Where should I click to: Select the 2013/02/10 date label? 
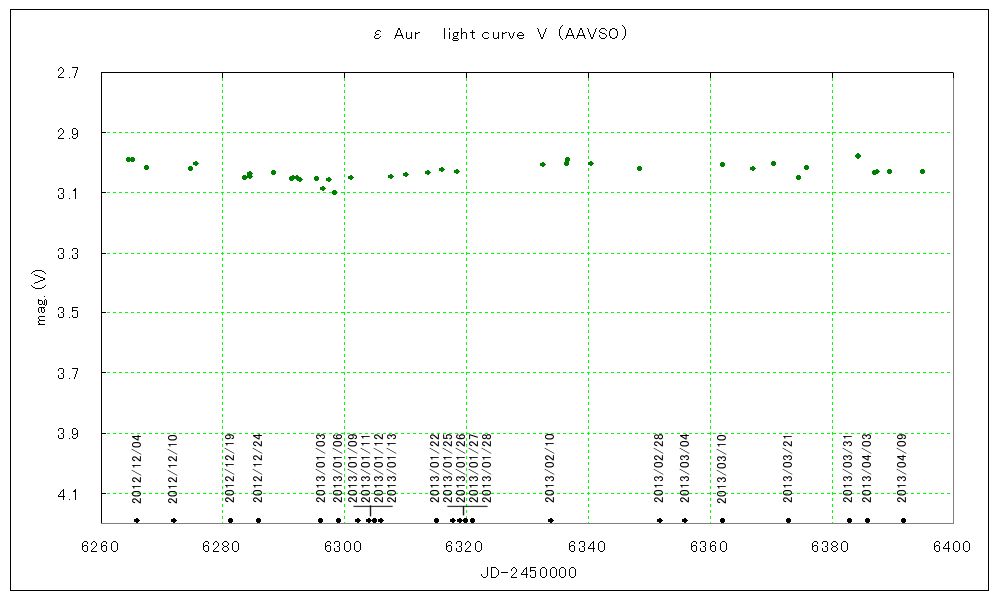pos(550,468)
